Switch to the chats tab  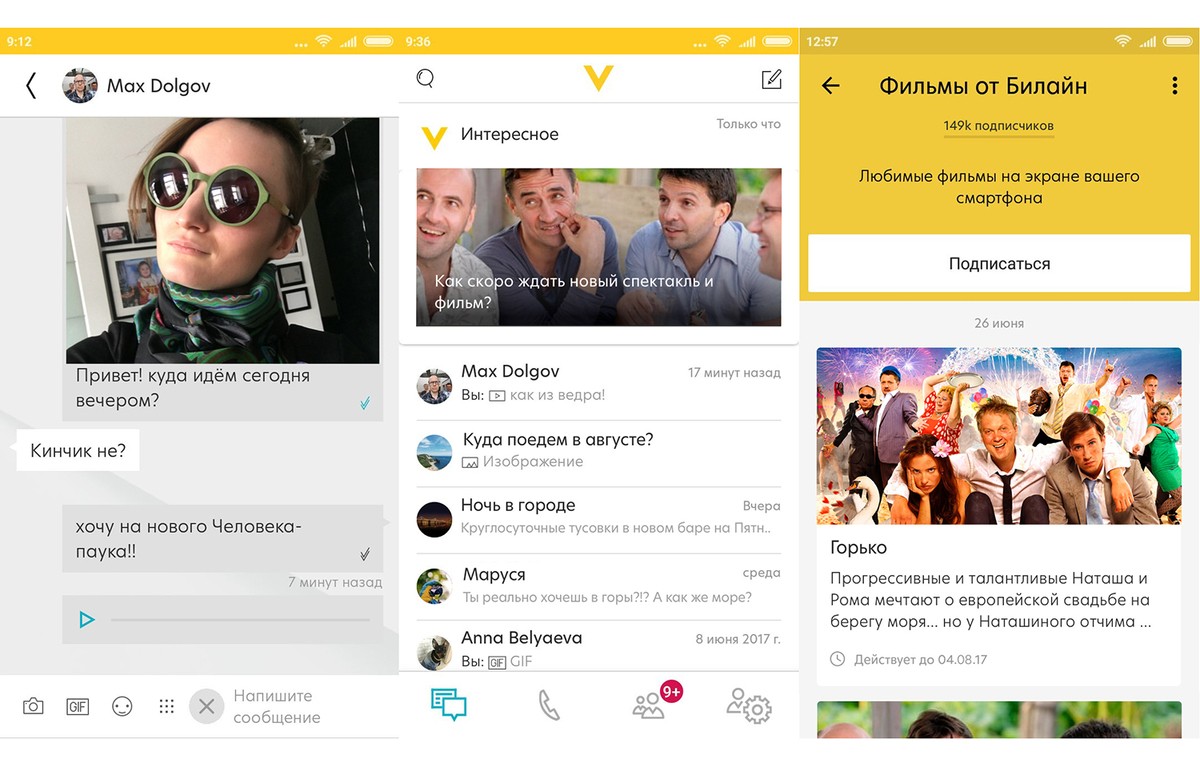(x=449, y=705)
